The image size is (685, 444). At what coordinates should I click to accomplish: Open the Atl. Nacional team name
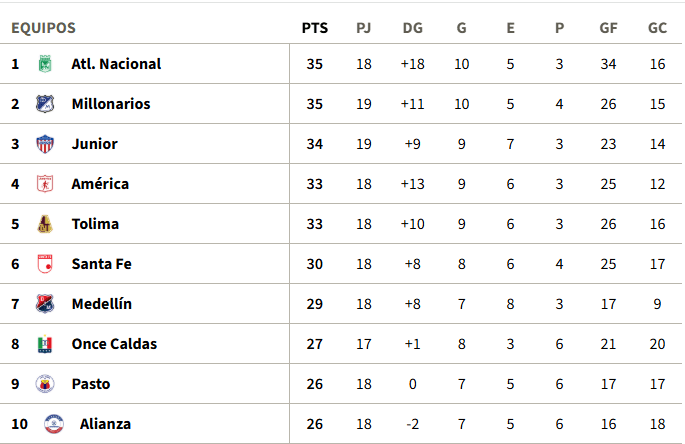(x=116, y=64)
